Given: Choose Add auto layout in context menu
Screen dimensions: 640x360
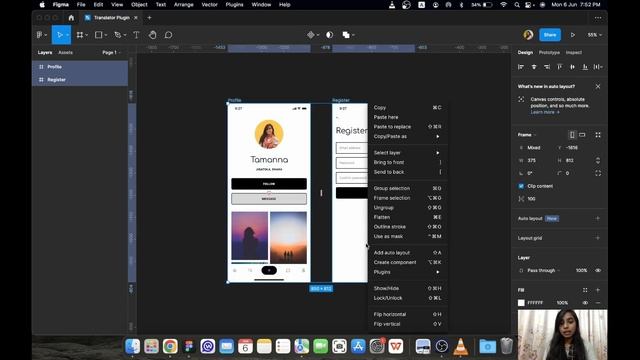Looking at the screenshot, I should pyautogui.click(x=407, y=253).
